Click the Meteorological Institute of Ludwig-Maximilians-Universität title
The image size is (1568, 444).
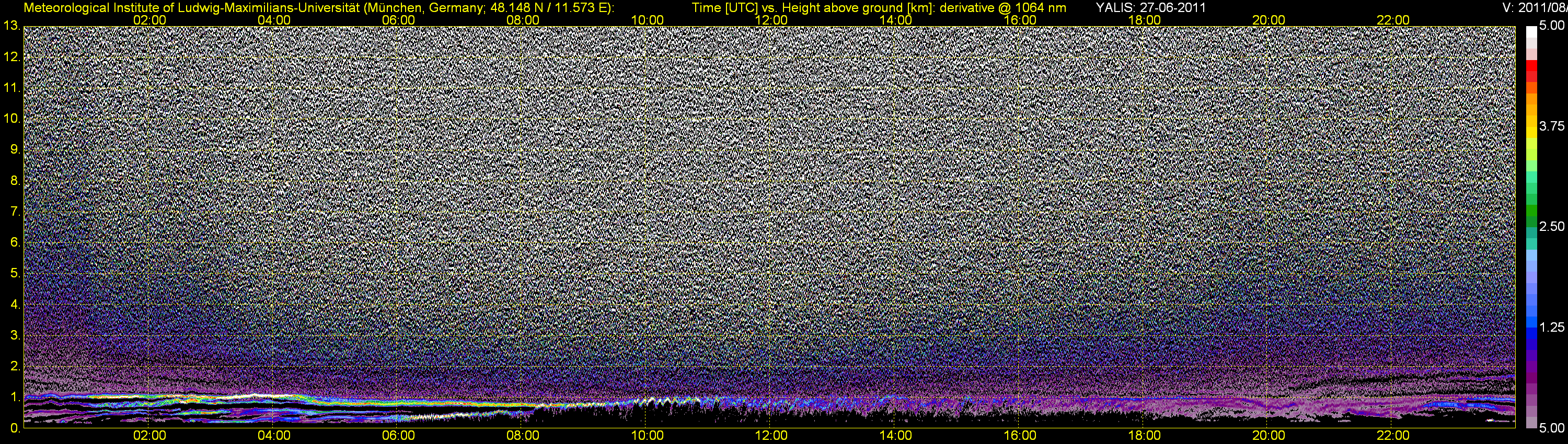pyautogui.click(x=318, y=8)
